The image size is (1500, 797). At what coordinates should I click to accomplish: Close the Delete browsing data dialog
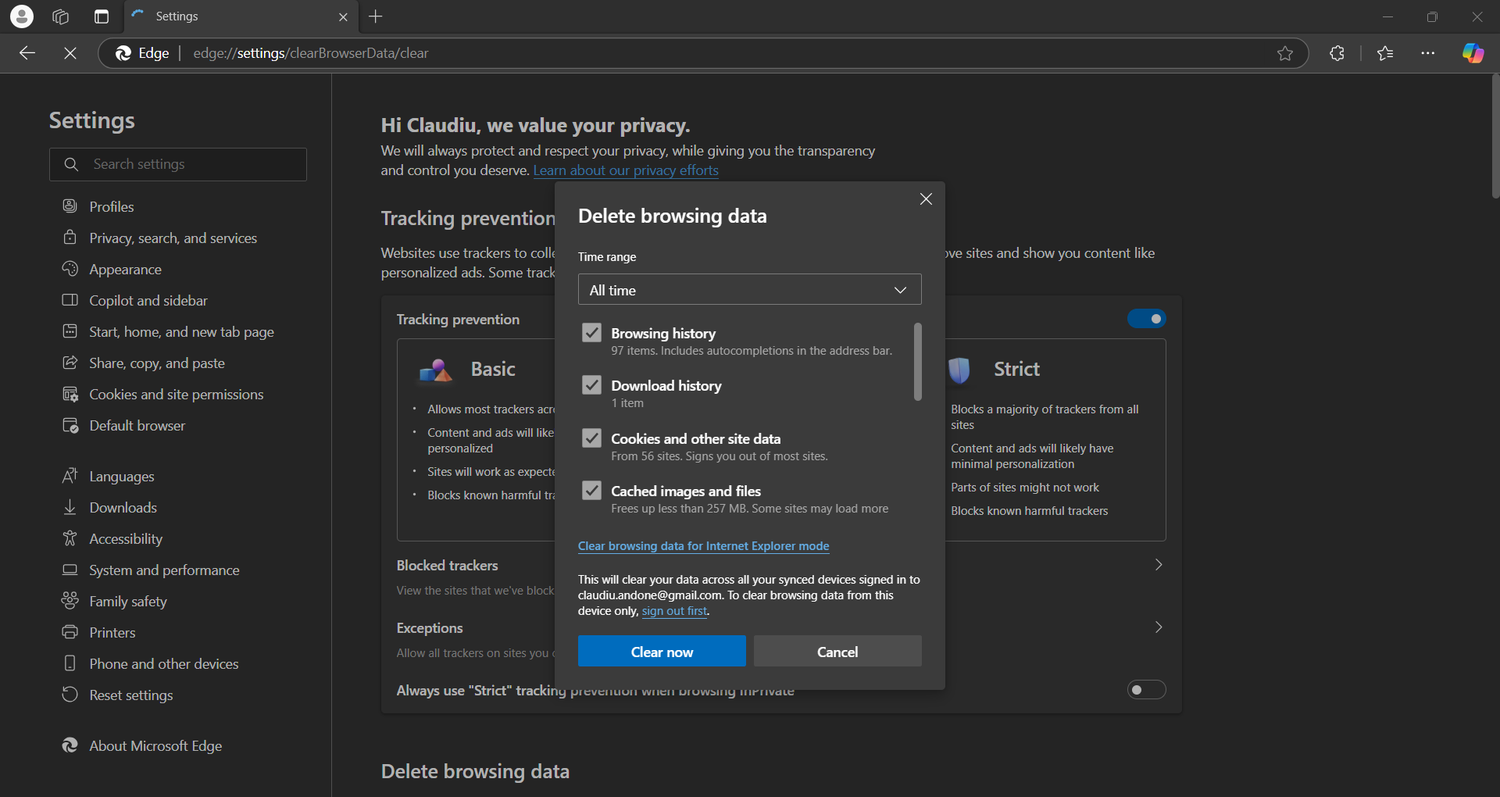[x=926, y=199]
